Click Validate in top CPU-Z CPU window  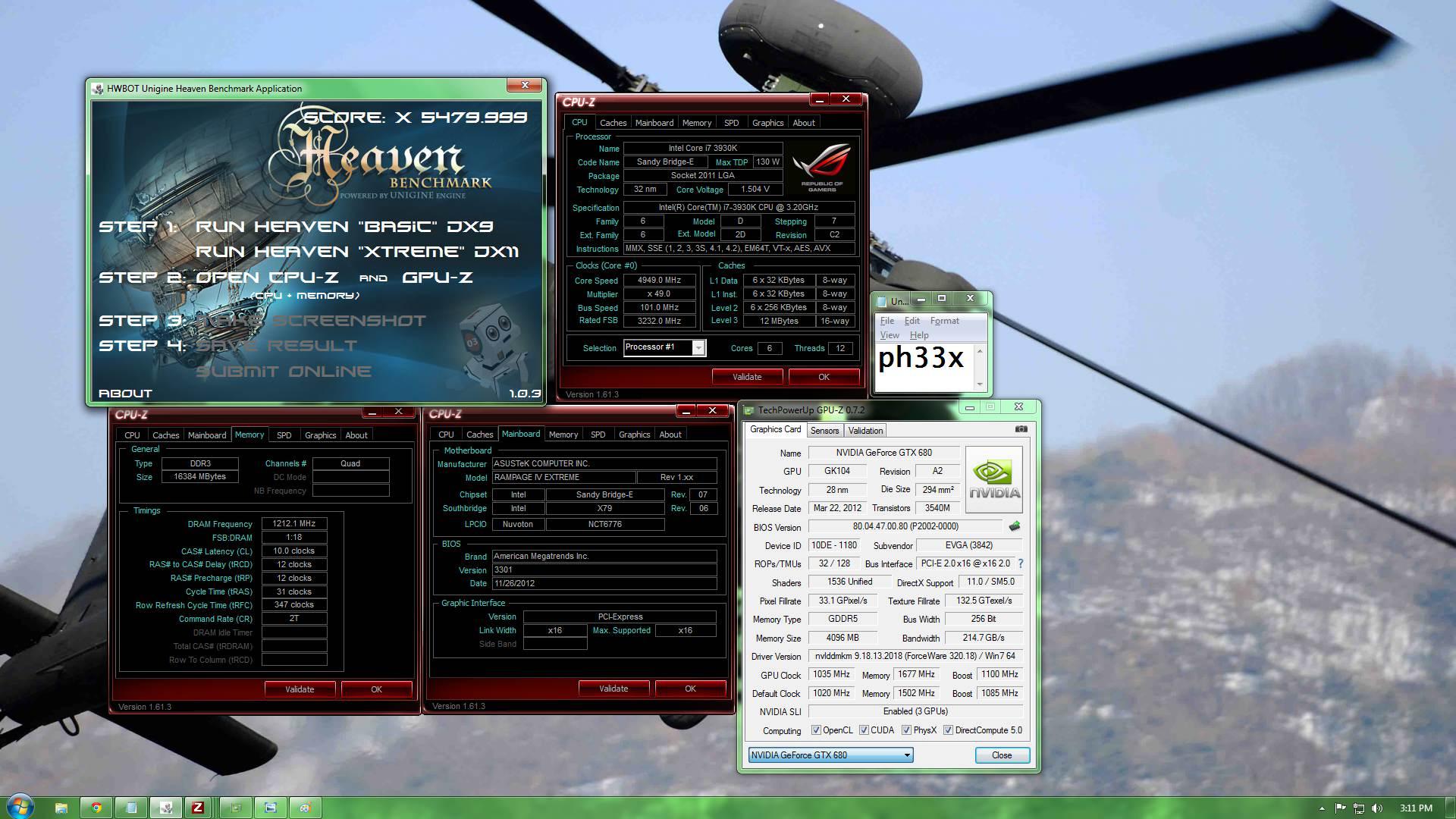tap(747, 377)
